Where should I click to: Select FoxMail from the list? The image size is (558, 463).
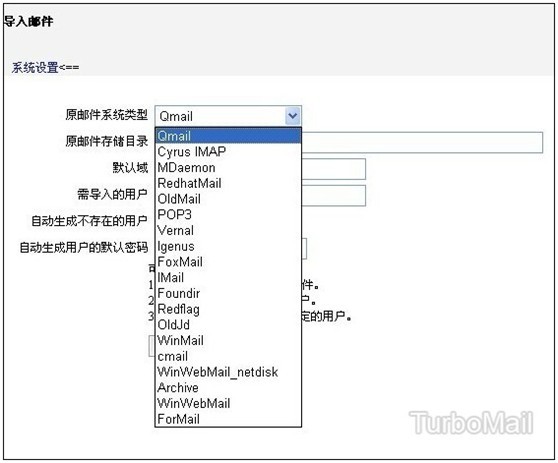click(228, 262)
